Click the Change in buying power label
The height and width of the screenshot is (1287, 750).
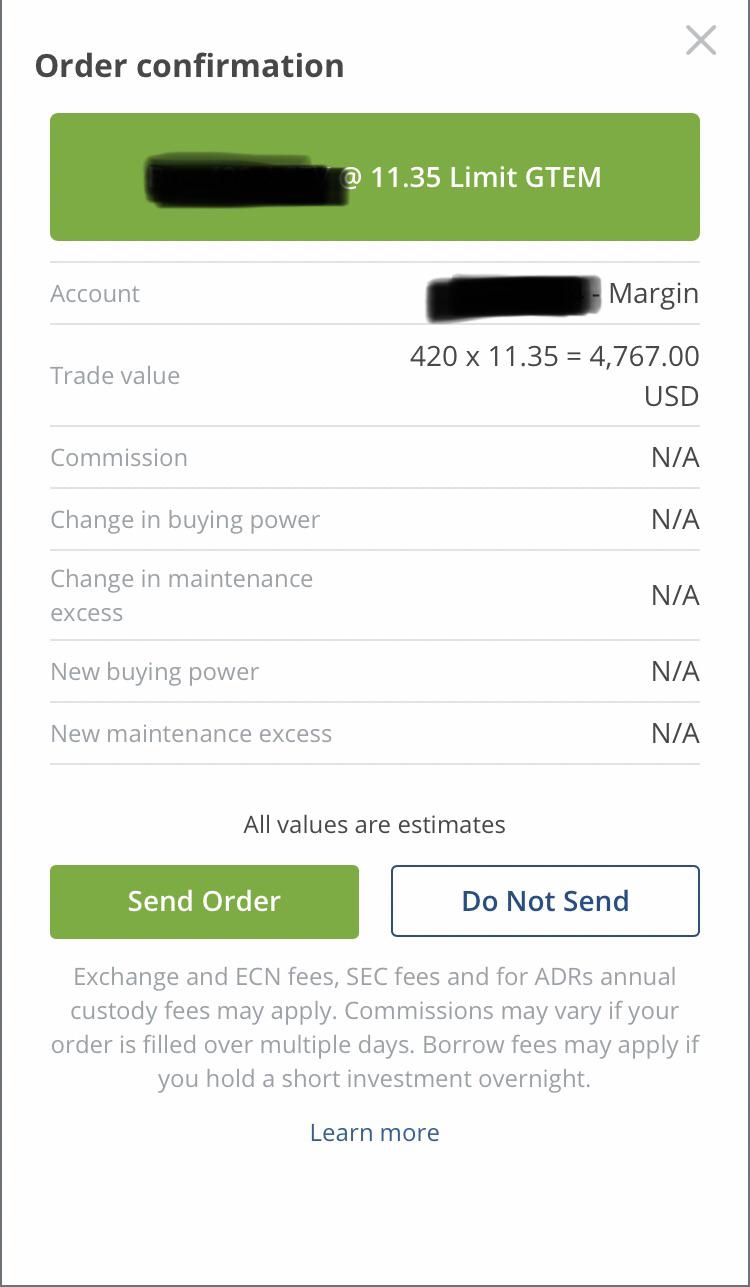(185, 519)
